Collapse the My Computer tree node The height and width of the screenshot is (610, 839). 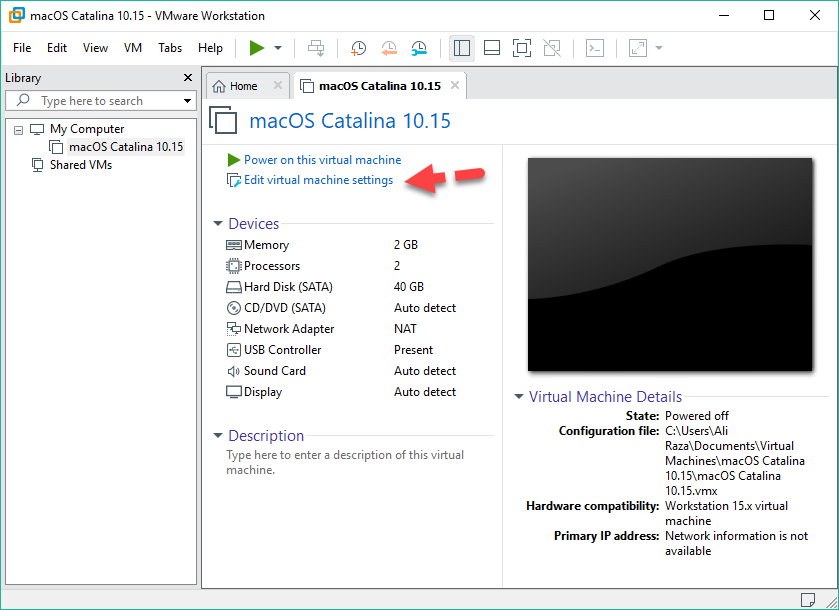(x=18, y=130)
